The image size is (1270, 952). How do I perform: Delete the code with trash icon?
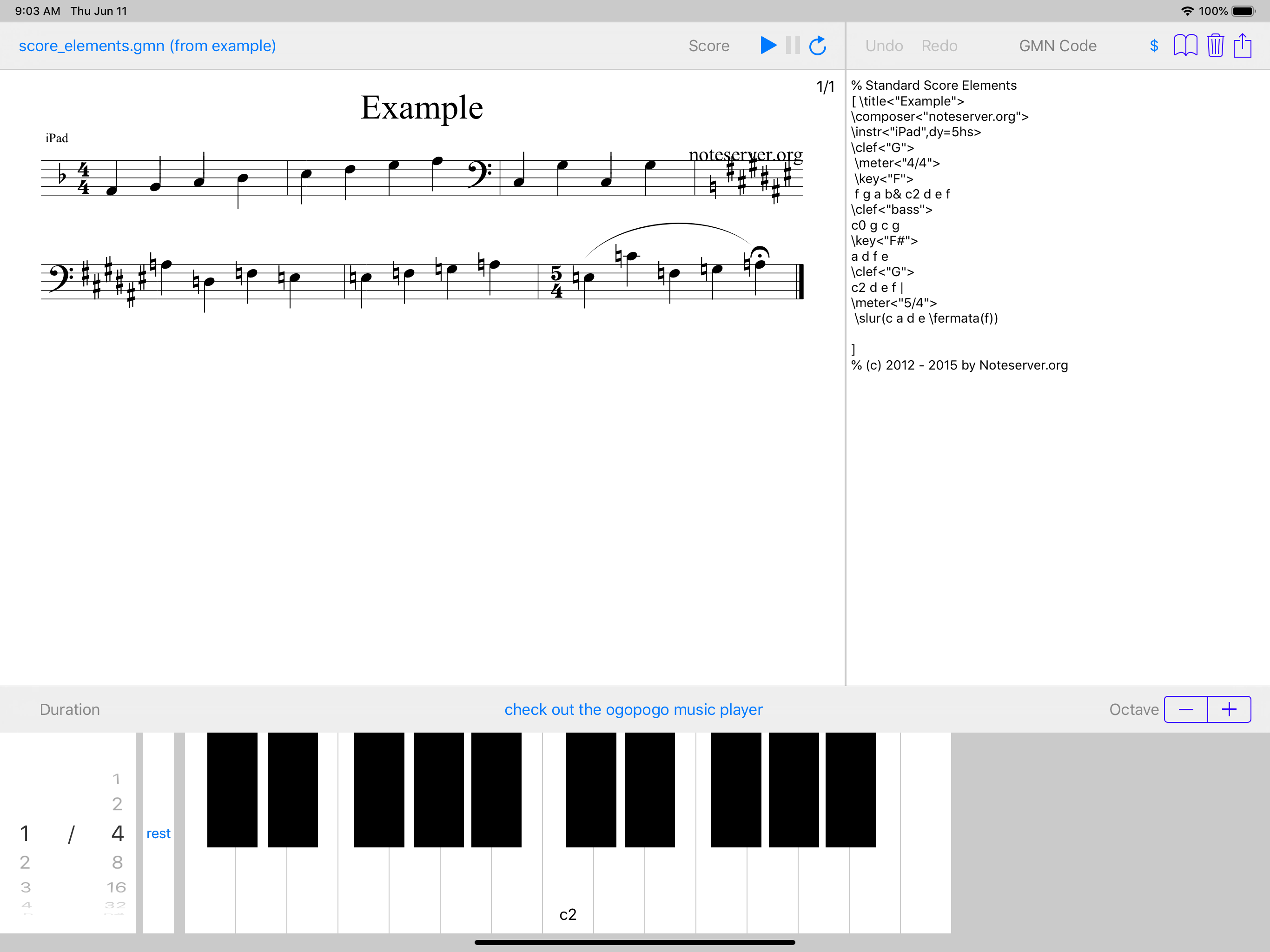click(1215, 46)
